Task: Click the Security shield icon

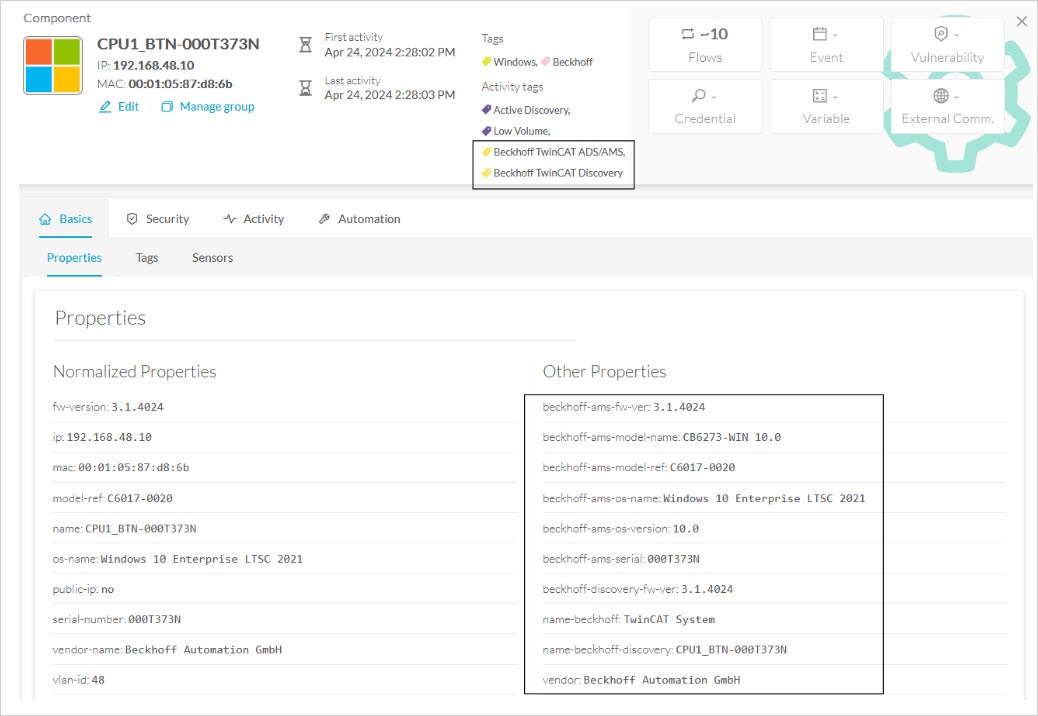Action: click(x=132, y=218)
